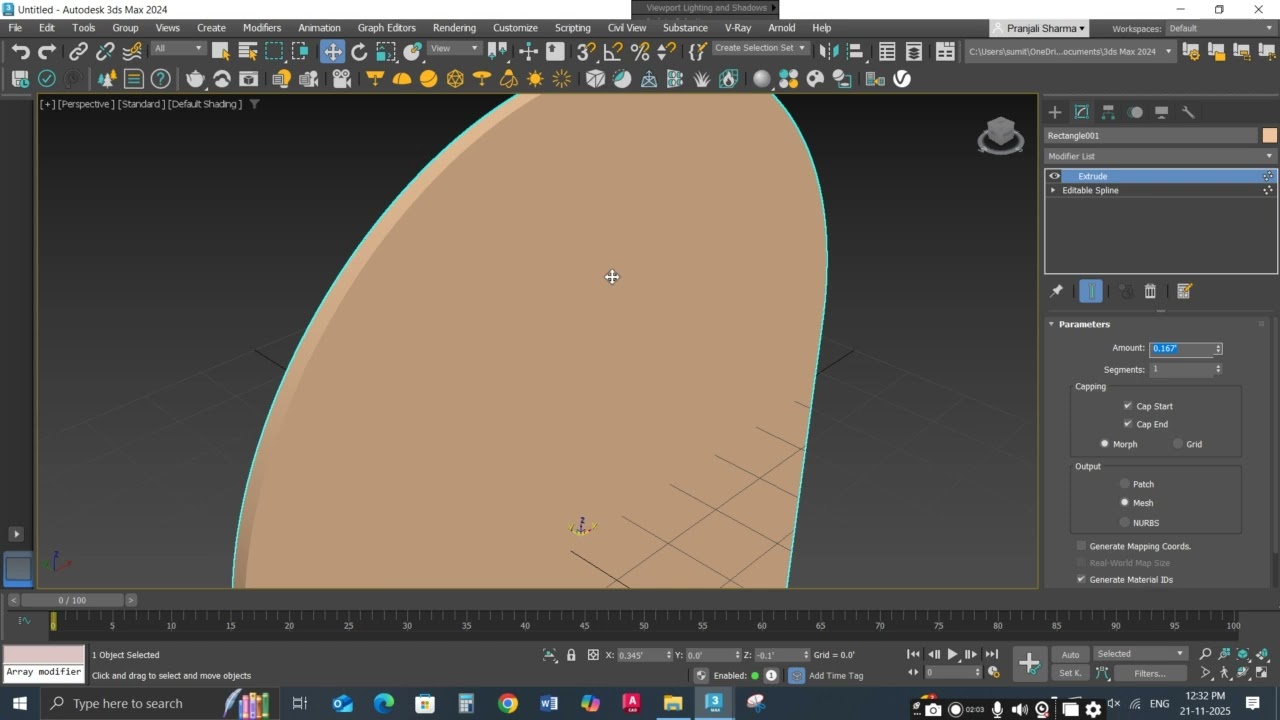
Task: Open the Utilities wrench panel tab
Action: click(1189, 112)
